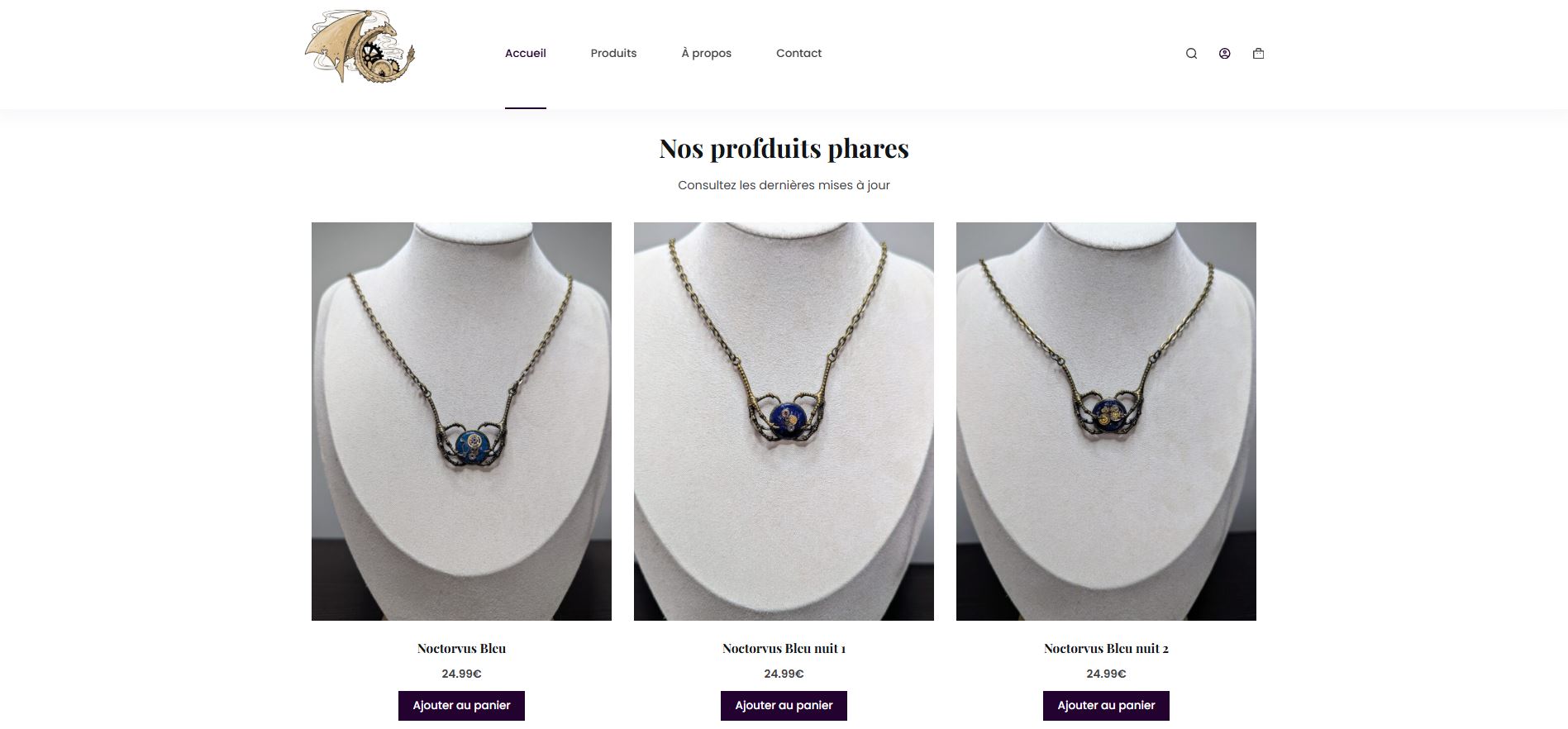Screen dimensions: 1568x729
Task: Click the Noctorvus Bleu nuit 2 title
Action: tap(1106, 649)
